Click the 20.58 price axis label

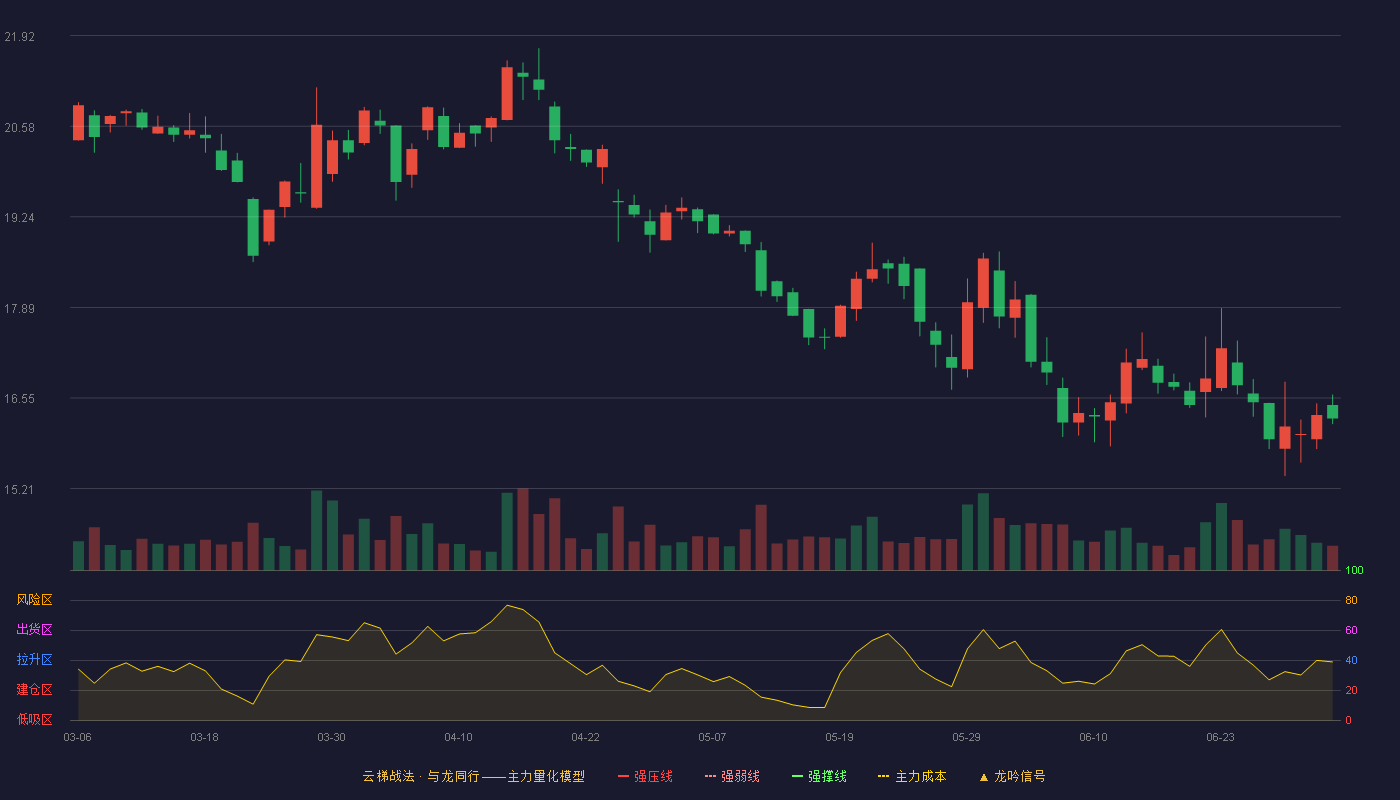(x=20, y=127)
